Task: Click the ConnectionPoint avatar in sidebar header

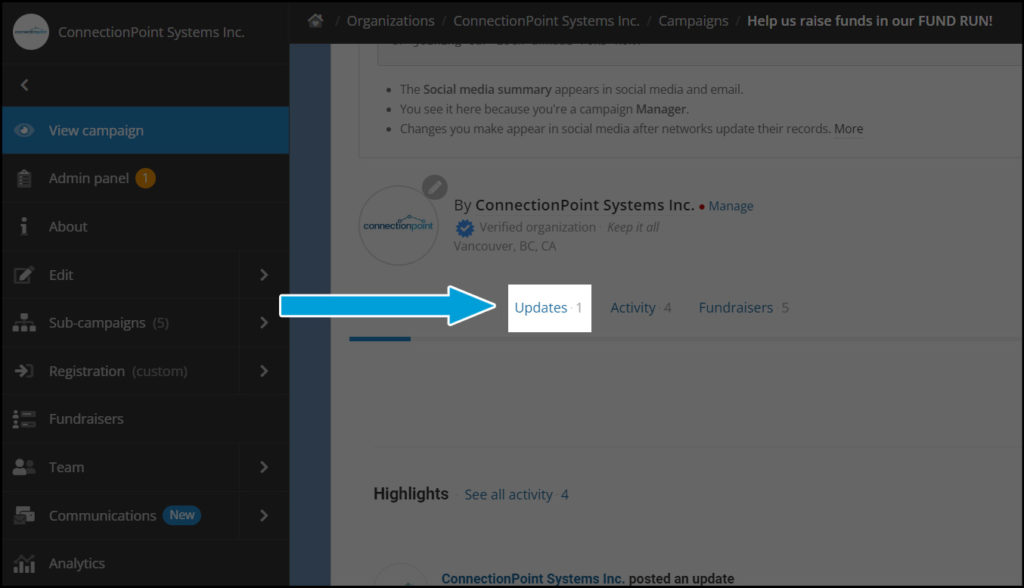Action: (x=31, y=32)
